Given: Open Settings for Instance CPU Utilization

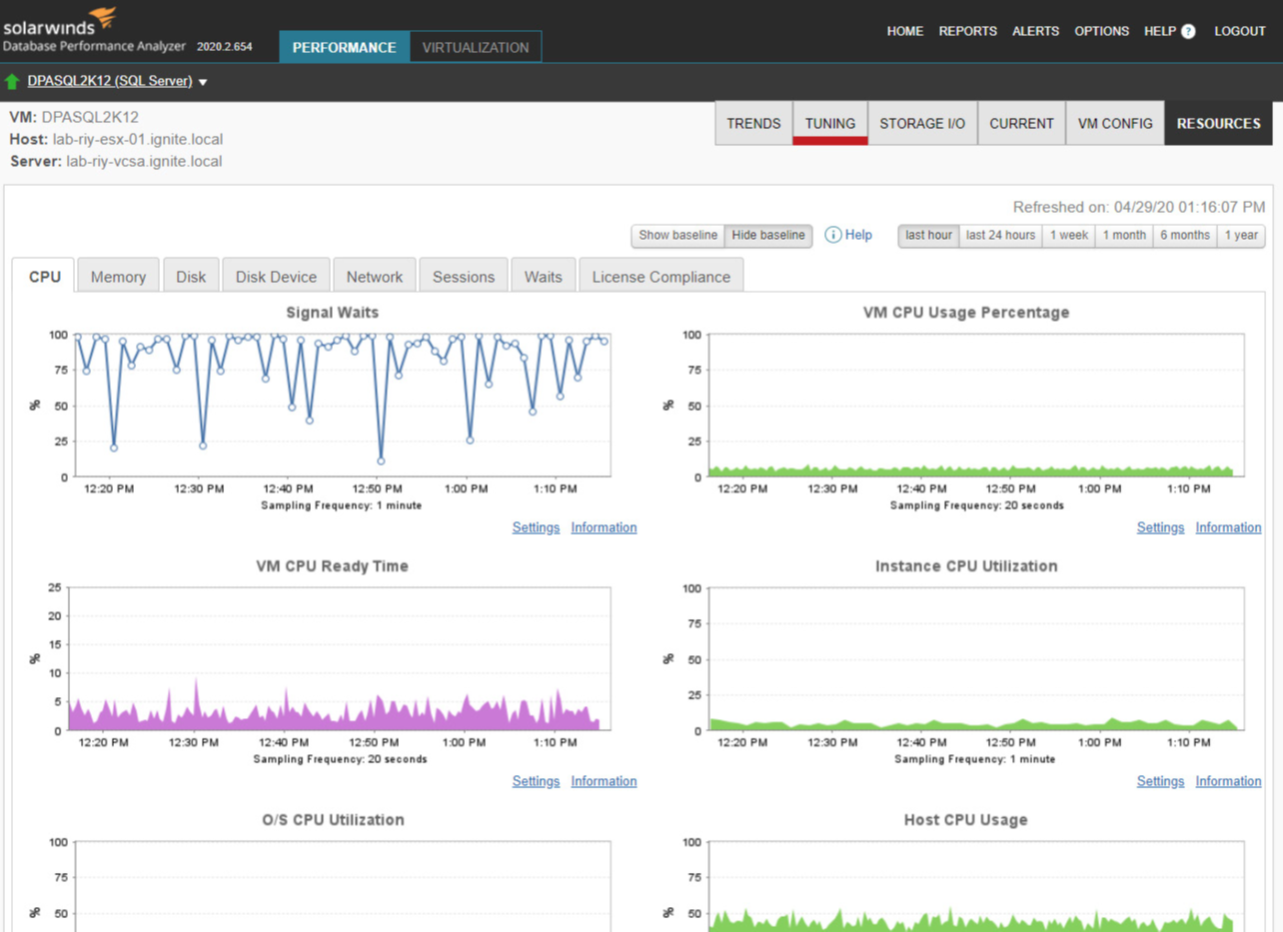Looking at the screenshot, I should point(1160,781).
